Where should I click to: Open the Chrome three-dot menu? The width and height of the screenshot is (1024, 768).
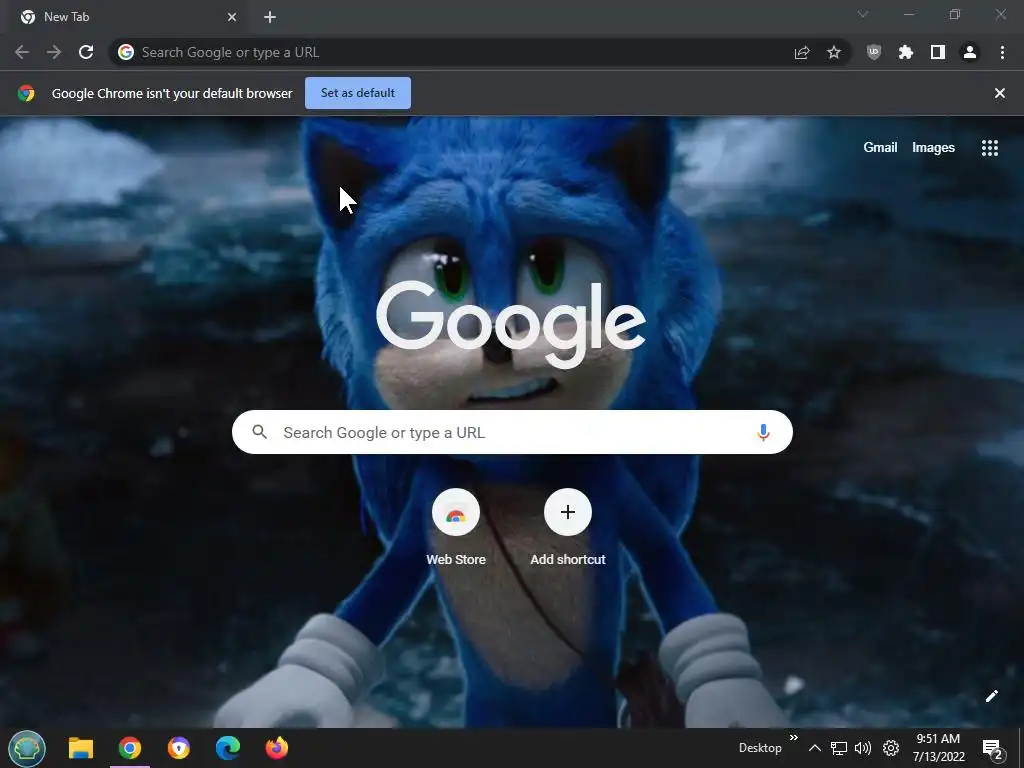click(1002, 52)
